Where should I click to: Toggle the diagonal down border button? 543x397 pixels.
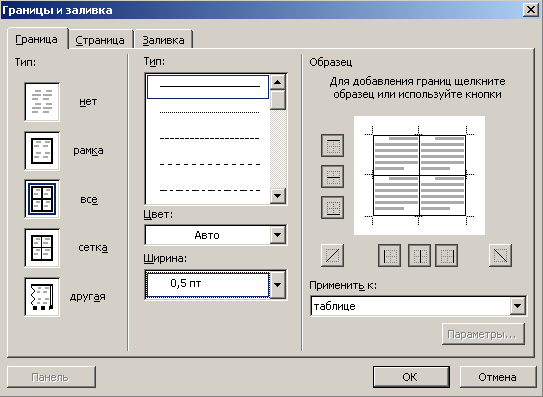500,256
